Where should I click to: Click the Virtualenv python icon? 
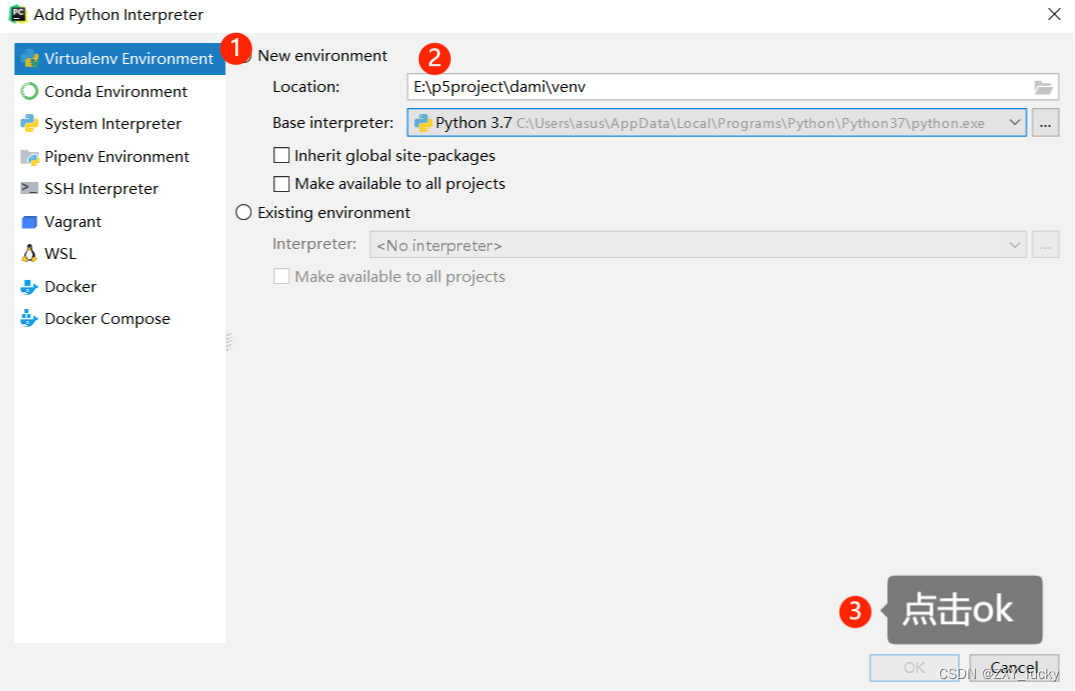(x=30, y=59)
